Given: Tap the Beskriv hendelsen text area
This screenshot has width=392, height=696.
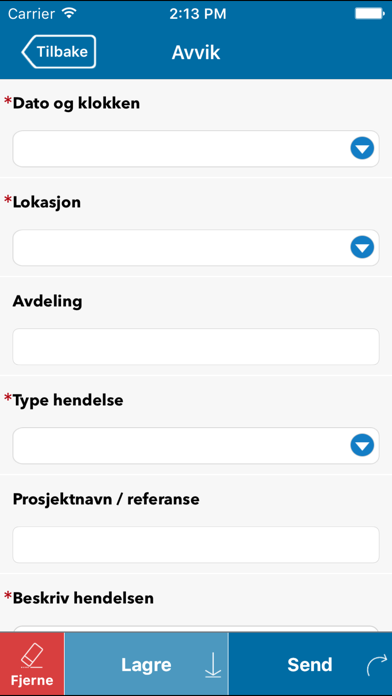Looking at the screenshot, I should point(196,629).
